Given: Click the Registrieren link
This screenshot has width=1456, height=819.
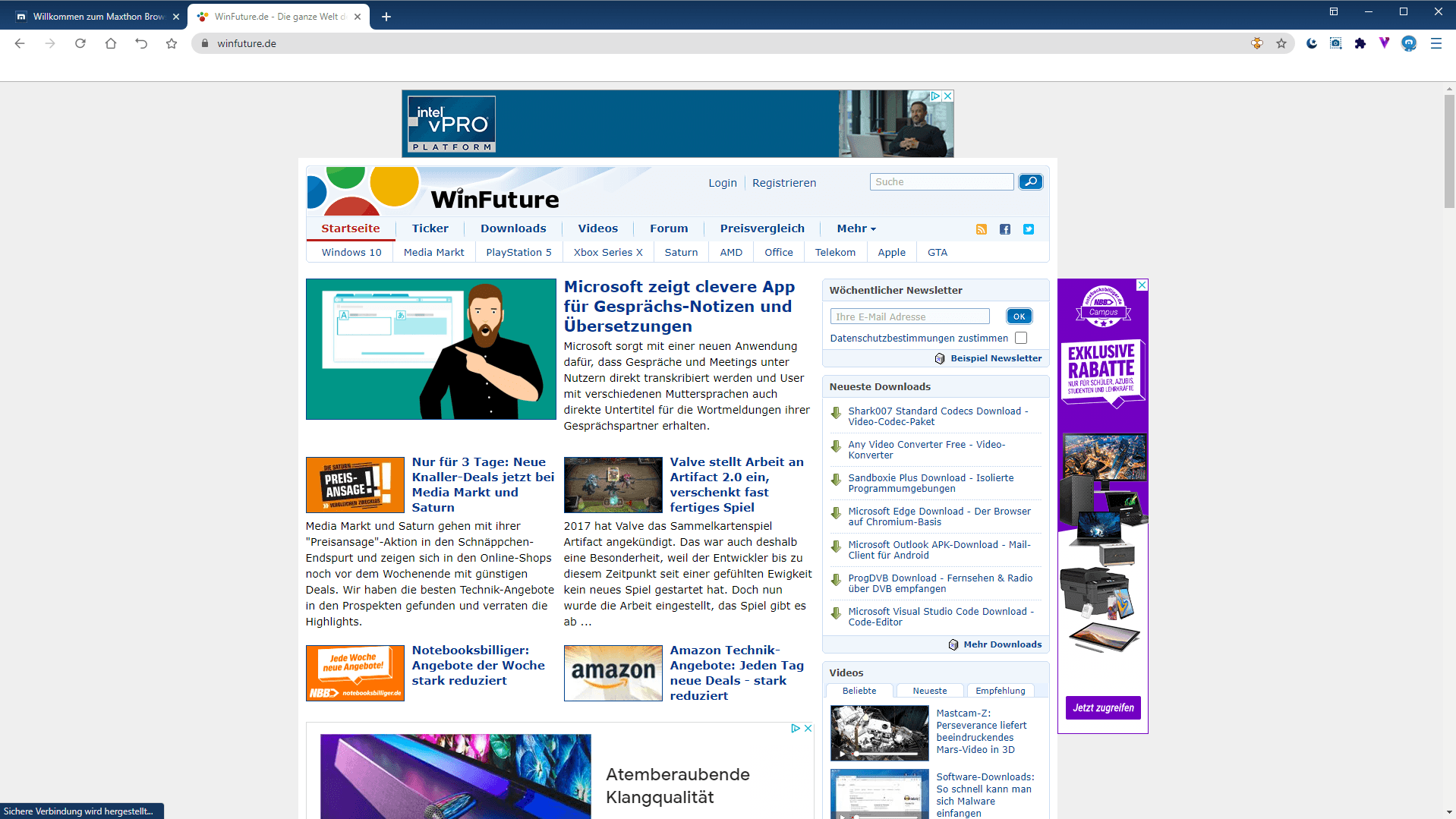Looking at the screenshot, I should [x=784, y=183].
